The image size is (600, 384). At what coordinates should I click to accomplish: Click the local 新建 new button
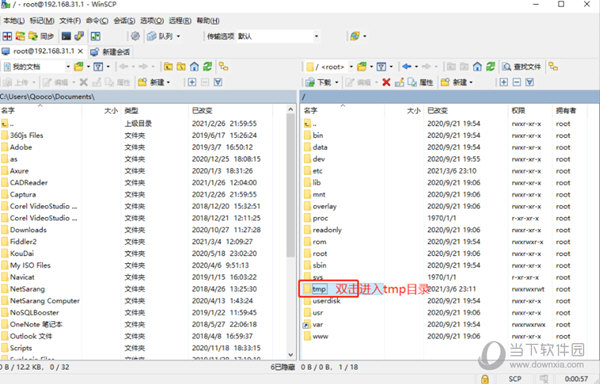tap(154, 82)
